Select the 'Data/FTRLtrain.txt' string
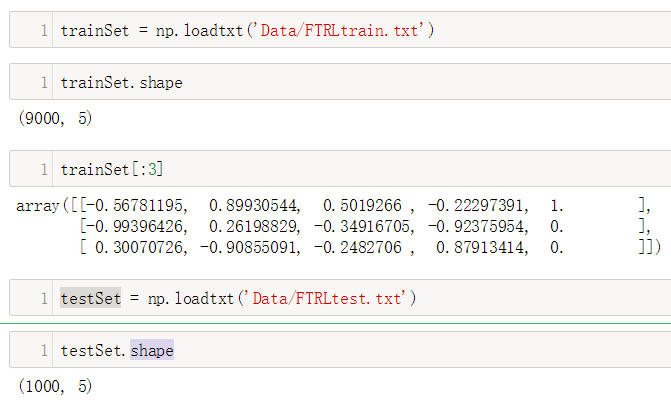The image size is (671, 403). click(x=339, y=30)
